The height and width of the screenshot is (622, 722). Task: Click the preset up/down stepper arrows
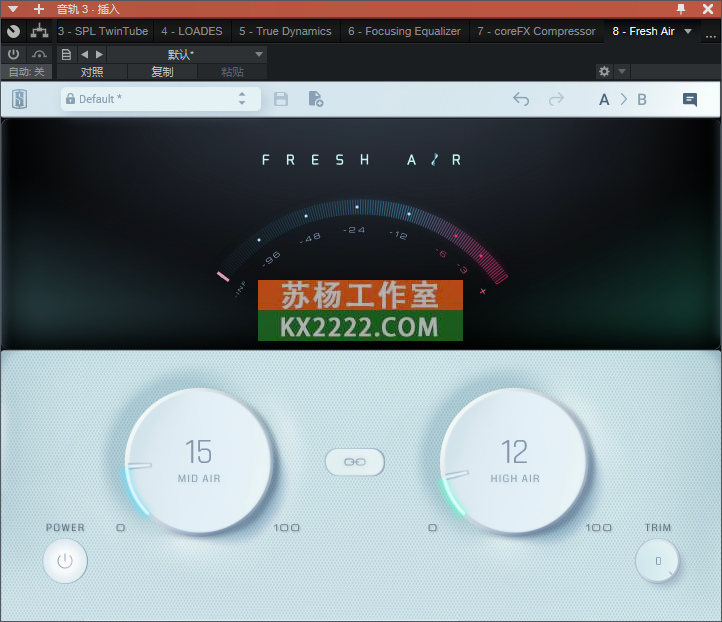242,99
